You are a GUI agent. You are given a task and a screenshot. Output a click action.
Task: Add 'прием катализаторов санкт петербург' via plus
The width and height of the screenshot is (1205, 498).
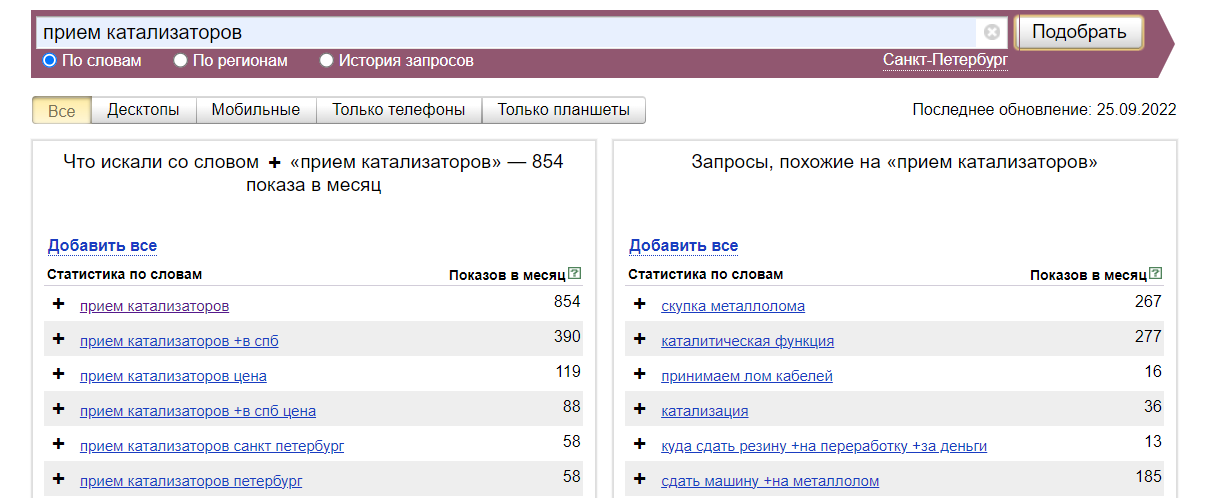(x=58, y=444)
